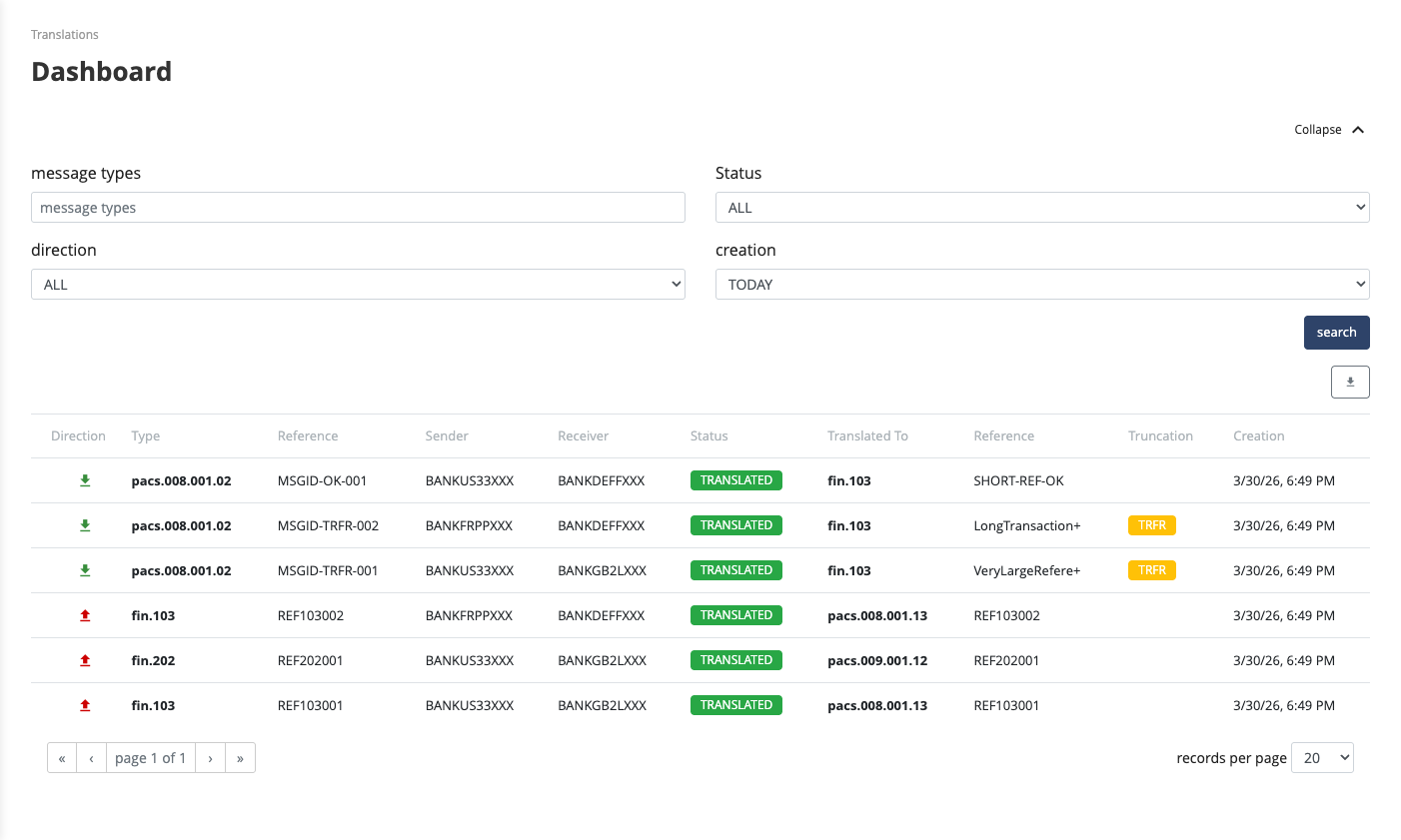Screen dimensions: 1401x840
Task: Go to last page with » button
Action: coord(240,758)
